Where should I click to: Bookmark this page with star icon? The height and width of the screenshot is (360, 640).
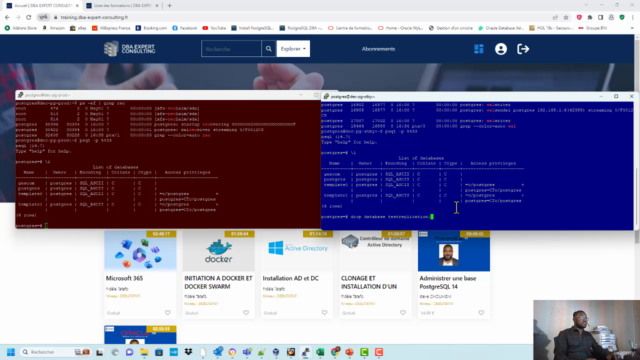point(566,18)
